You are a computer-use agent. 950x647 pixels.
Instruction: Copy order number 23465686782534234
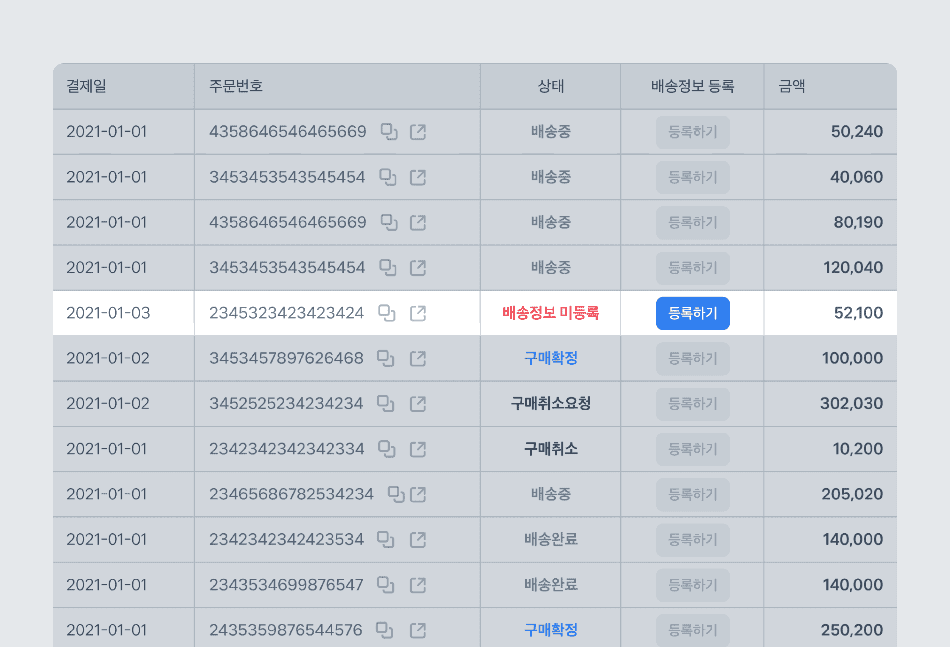396,494
